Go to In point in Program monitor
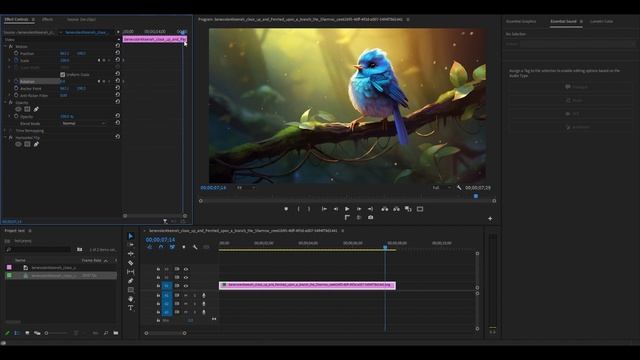The height and width of the screenshot is (360, 640). (x=324, y=209)
